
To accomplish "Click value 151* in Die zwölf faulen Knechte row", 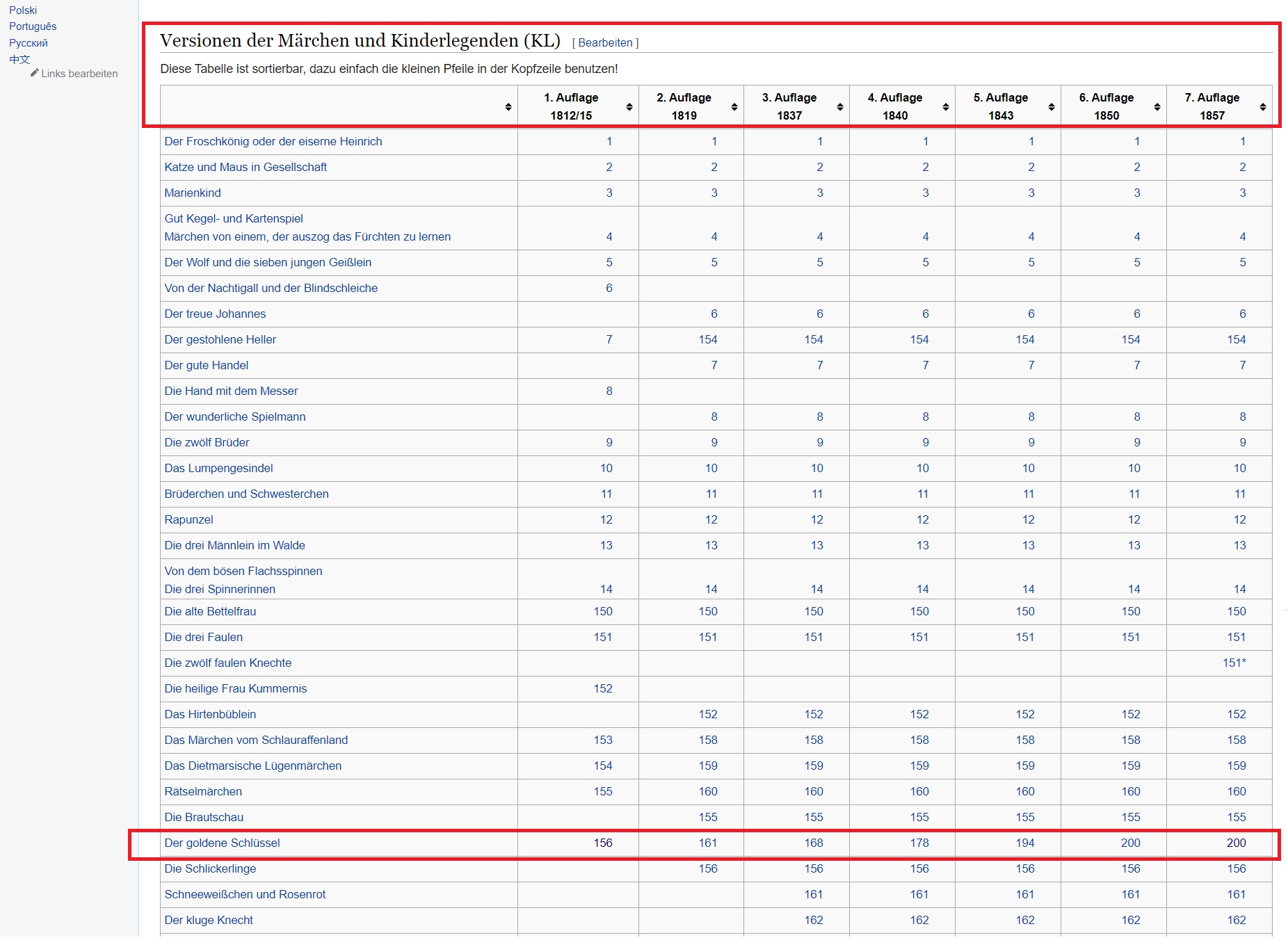I will 1234,663.
